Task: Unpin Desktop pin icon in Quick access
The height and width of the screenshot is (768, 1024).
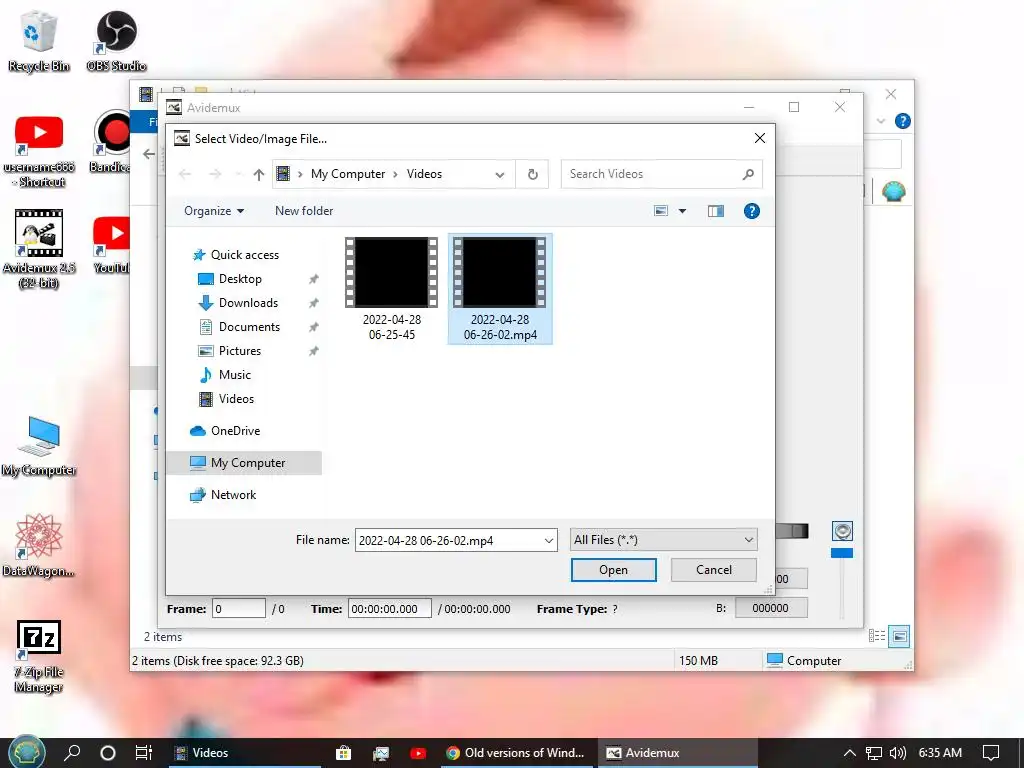Action: tap(313, 280)
